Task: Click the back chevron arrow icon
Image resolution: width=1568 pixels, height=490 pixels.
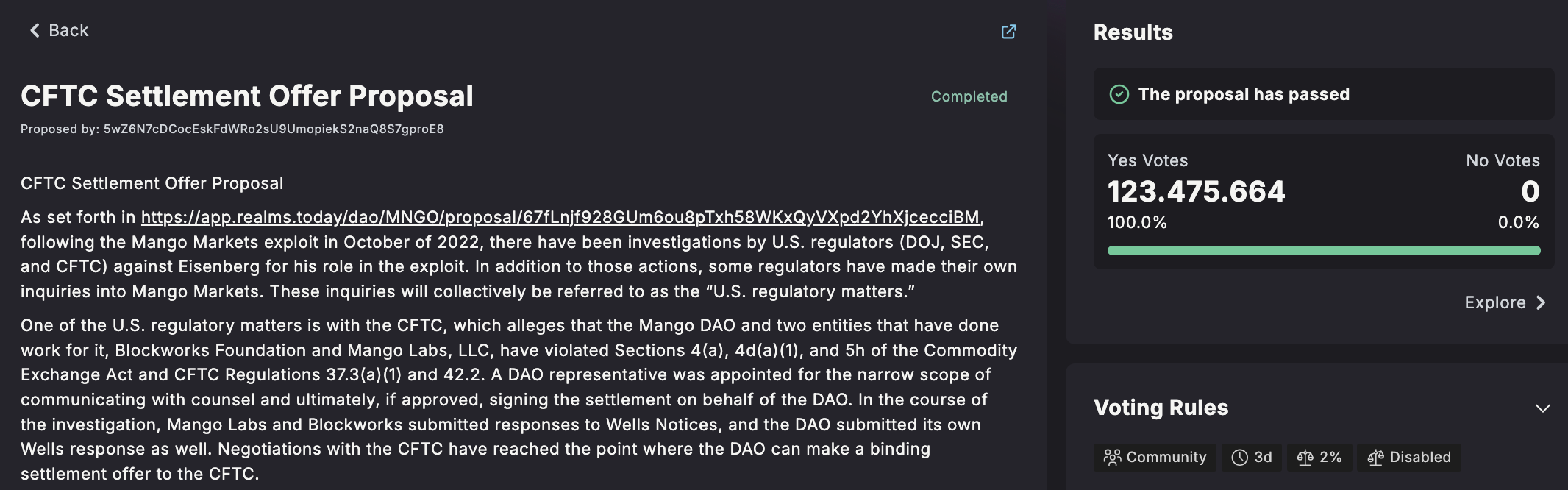Action: [35, 30]
